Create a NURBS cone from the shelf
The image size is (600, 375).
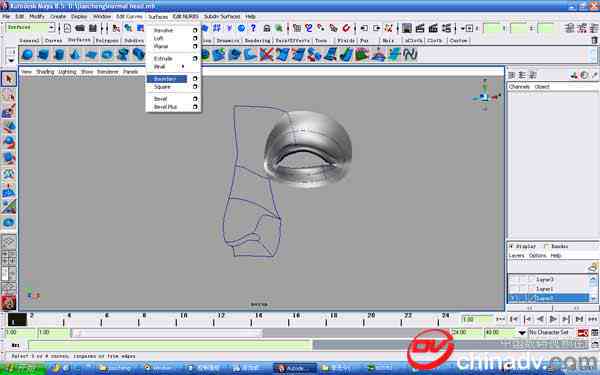point(75,55)
